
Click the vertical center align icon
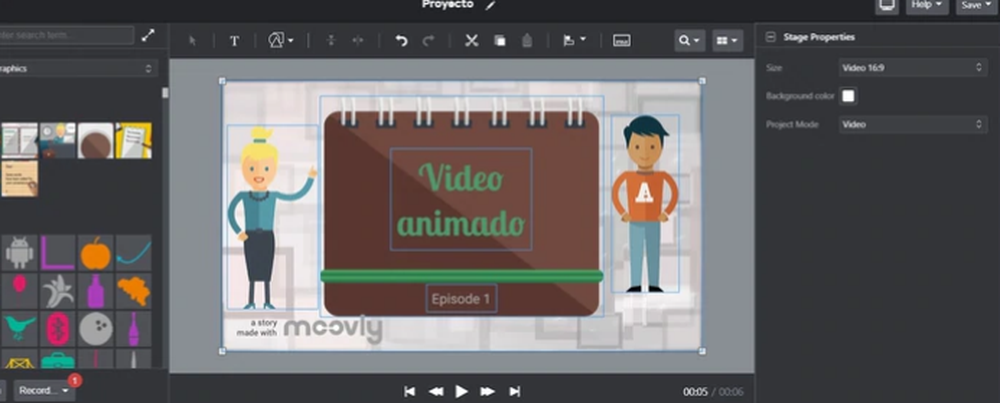click(330, 41)
